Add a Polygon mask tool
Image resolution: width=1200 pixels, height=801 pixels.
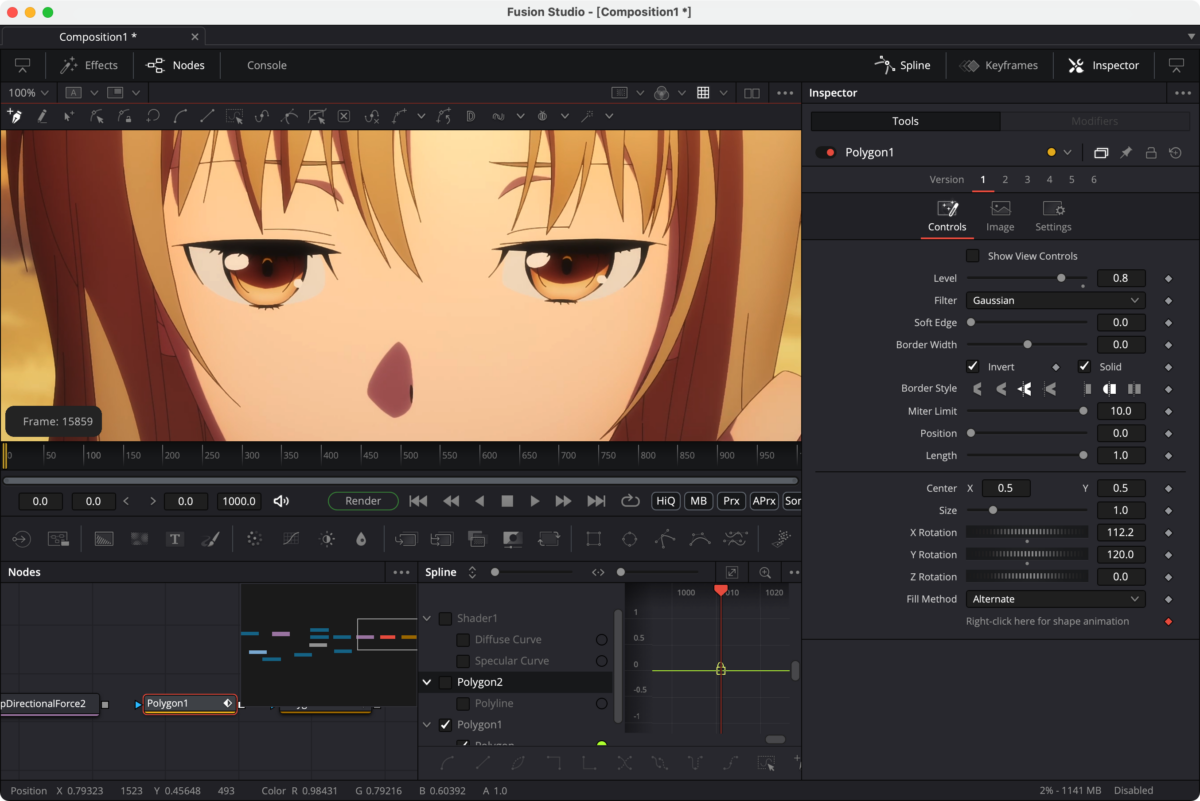coord(664,539)
